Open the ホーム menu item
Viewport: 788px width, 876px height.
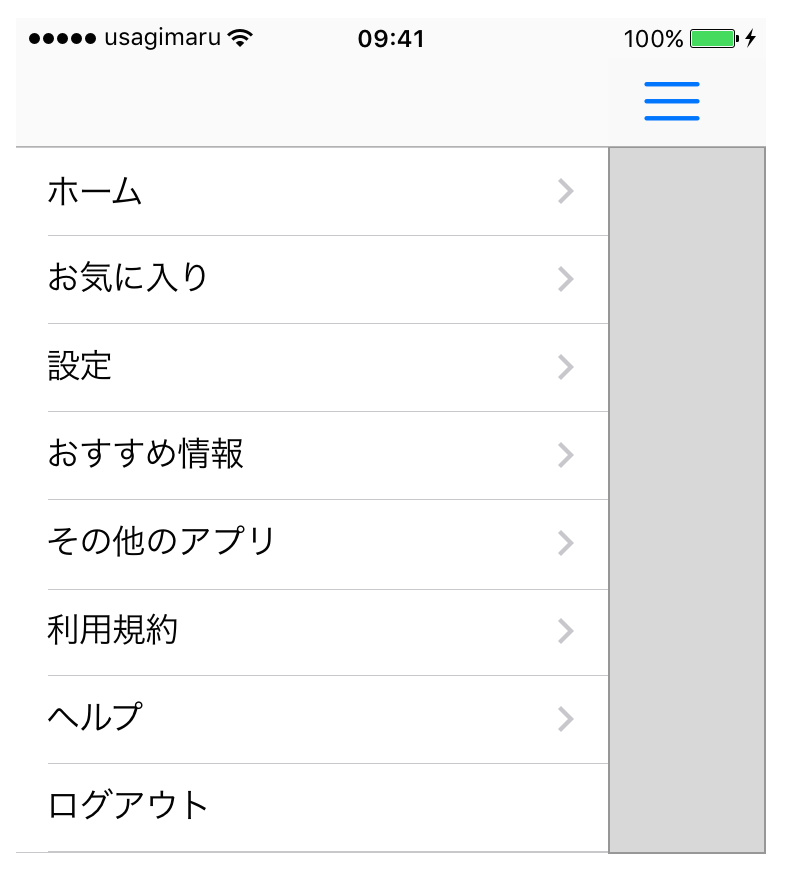coord(96,191)
